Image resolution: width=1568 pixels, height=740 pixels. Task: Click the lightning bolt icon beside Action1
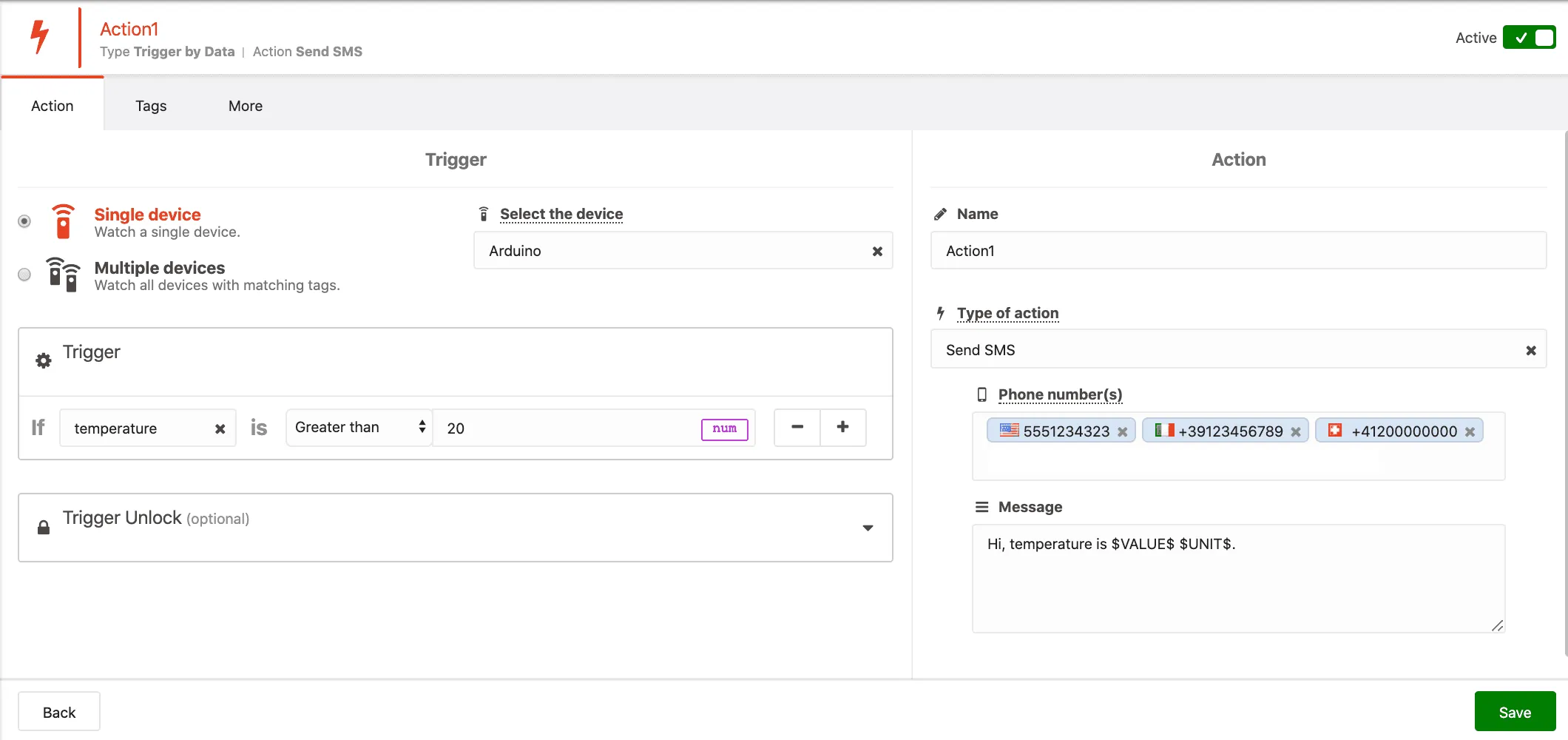[x=41, y=36]
